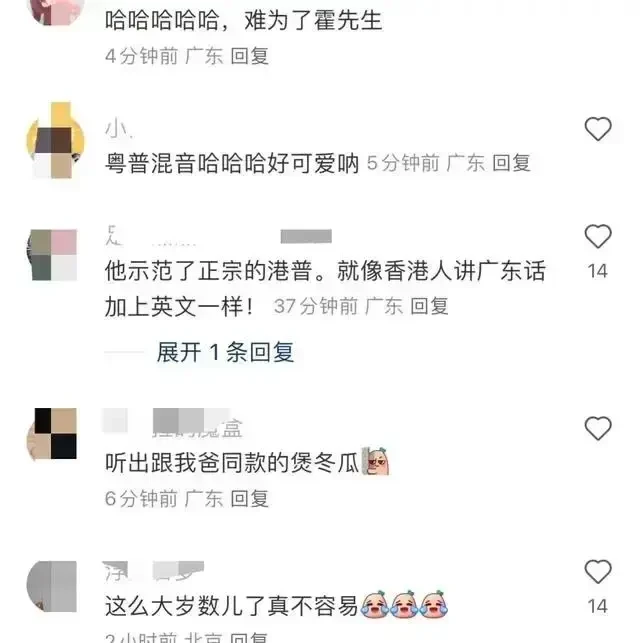The width and height of the screenshot is (640, 643).
Task: Open avatar of 港普 commenter
Action: click(52, 255)
